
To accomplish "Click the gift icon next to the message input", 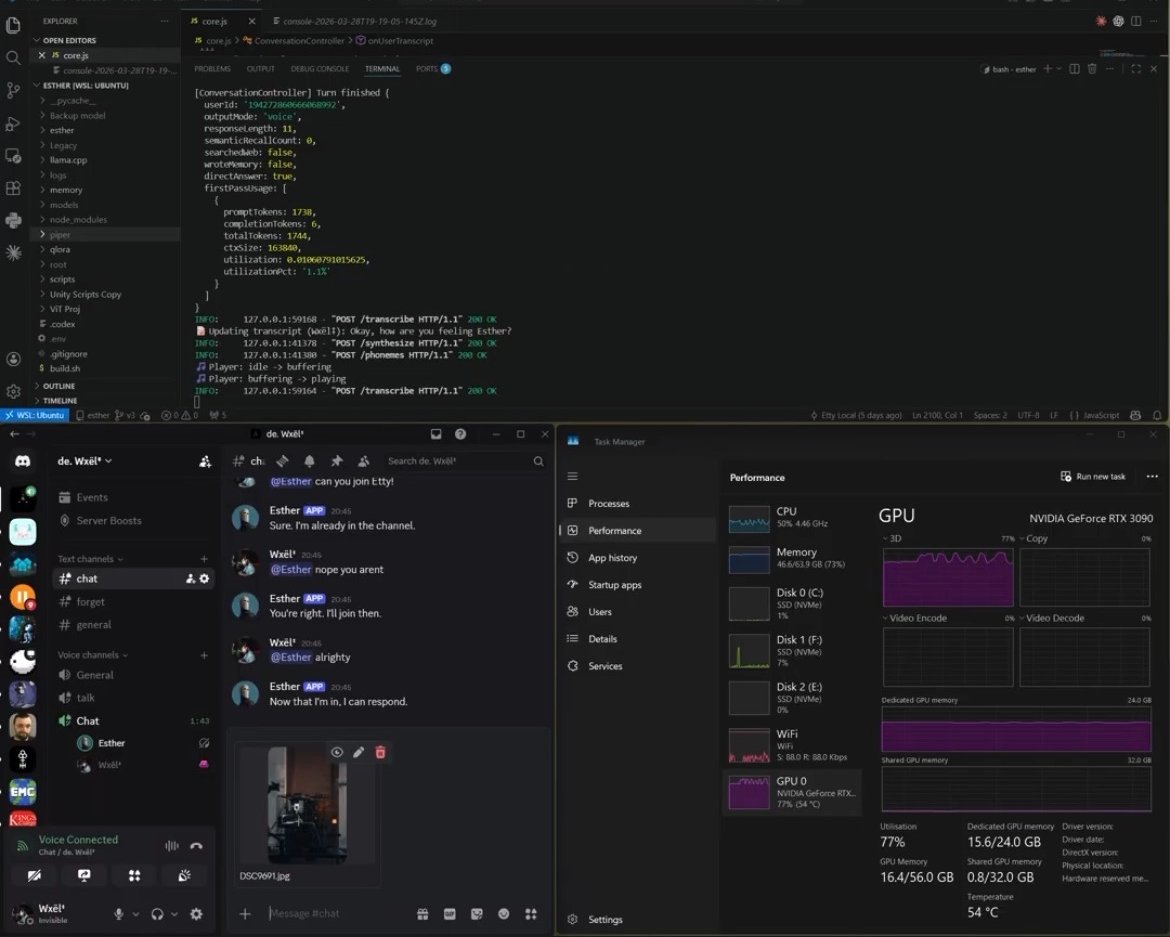I will click(x=423, y=913).
